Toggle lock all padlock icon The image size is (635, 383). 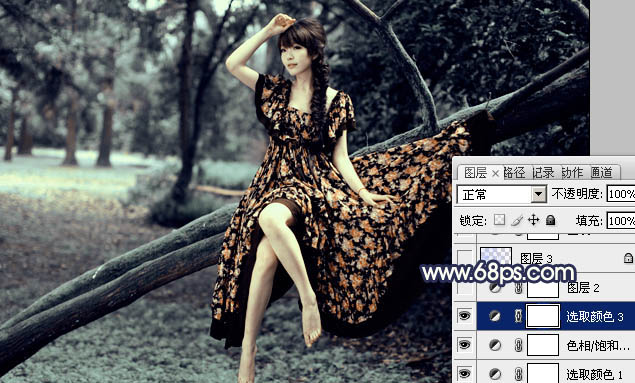(x=550, y=220)
